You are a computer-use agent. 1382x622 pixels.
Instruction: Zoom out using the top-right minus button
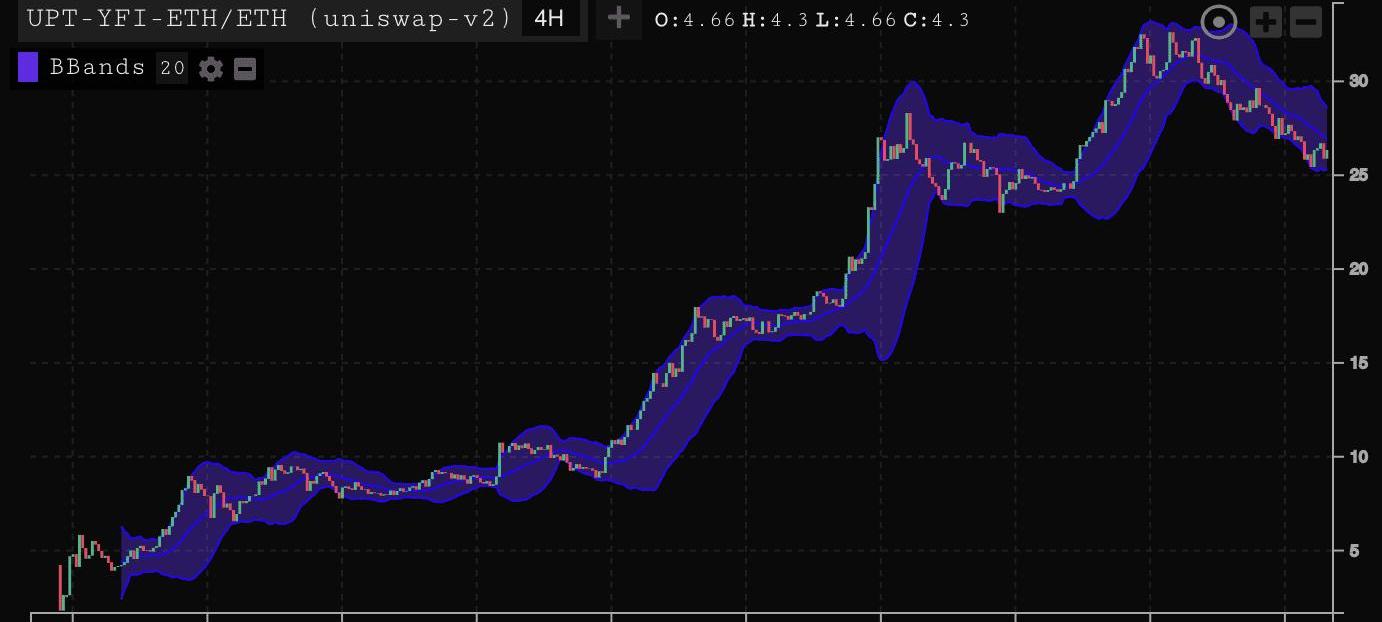pos(1306,22)
